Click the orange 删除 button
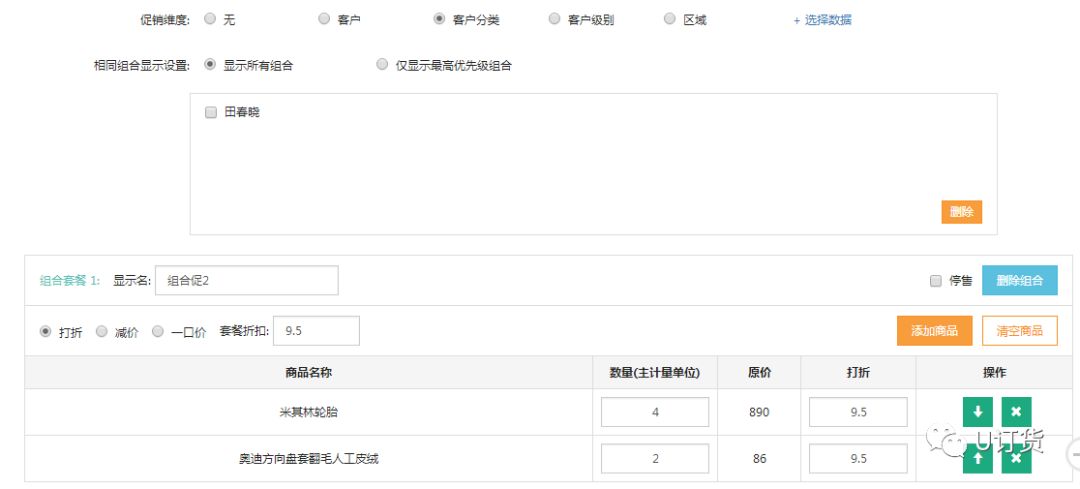The image size is (1080, 489). (x=962, y=212)
